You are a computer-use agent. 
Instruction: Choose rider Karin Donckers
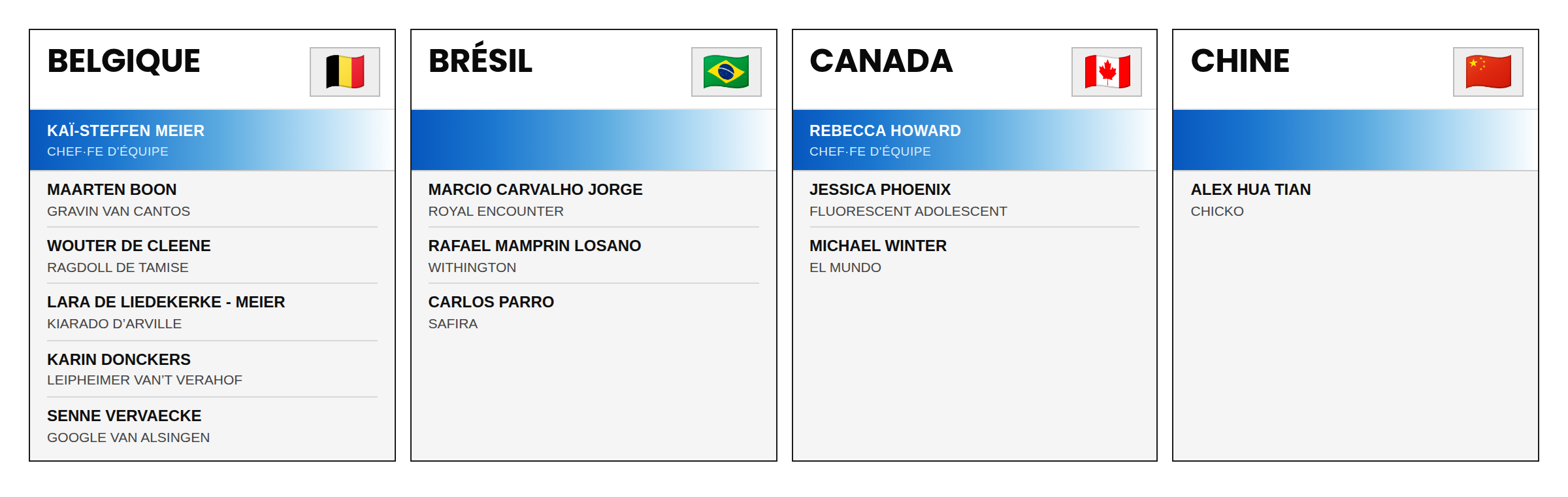212,369
